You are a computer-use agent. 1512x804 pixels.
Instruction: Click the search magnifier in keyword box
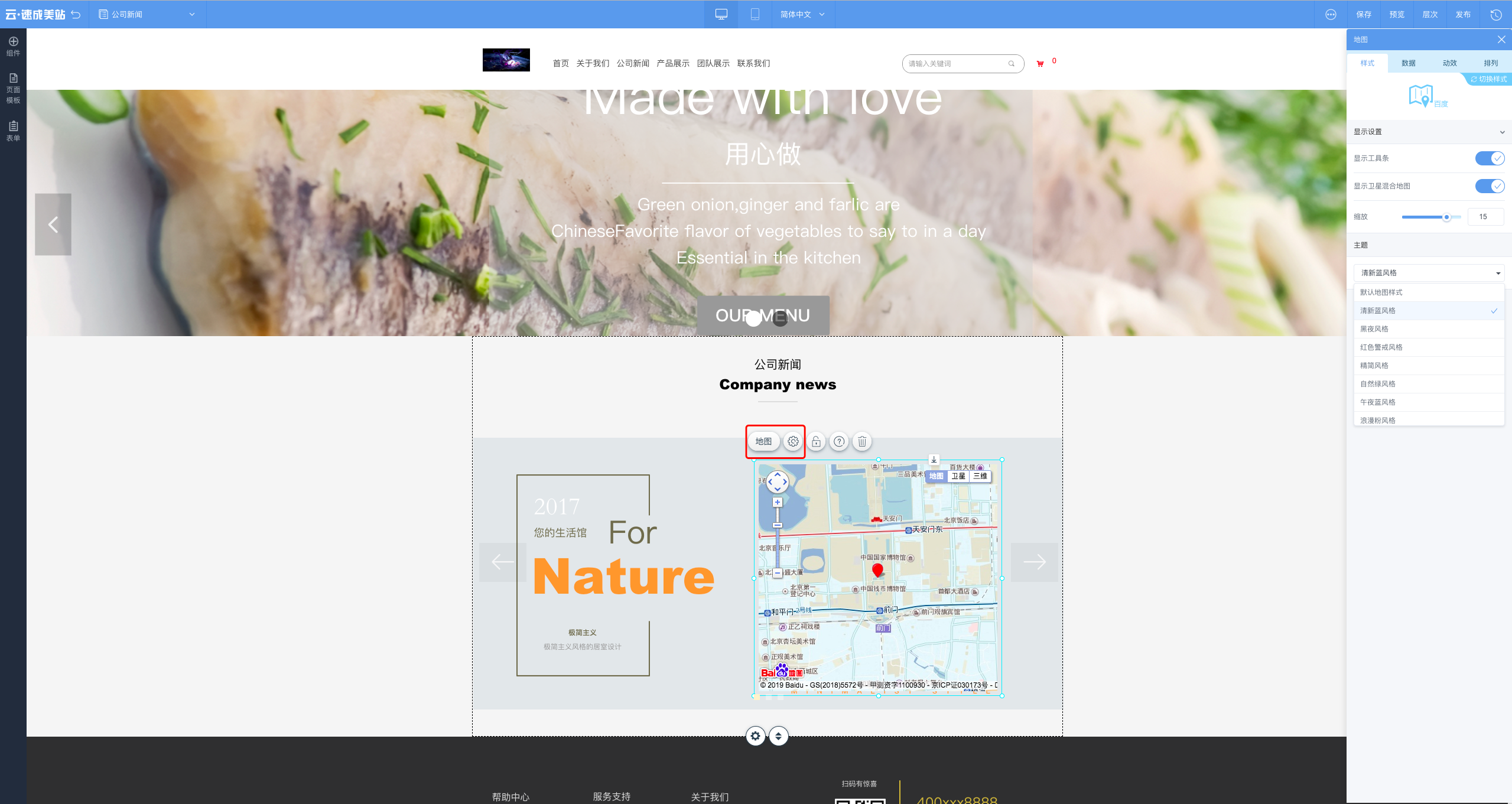tap(1012, 64)
